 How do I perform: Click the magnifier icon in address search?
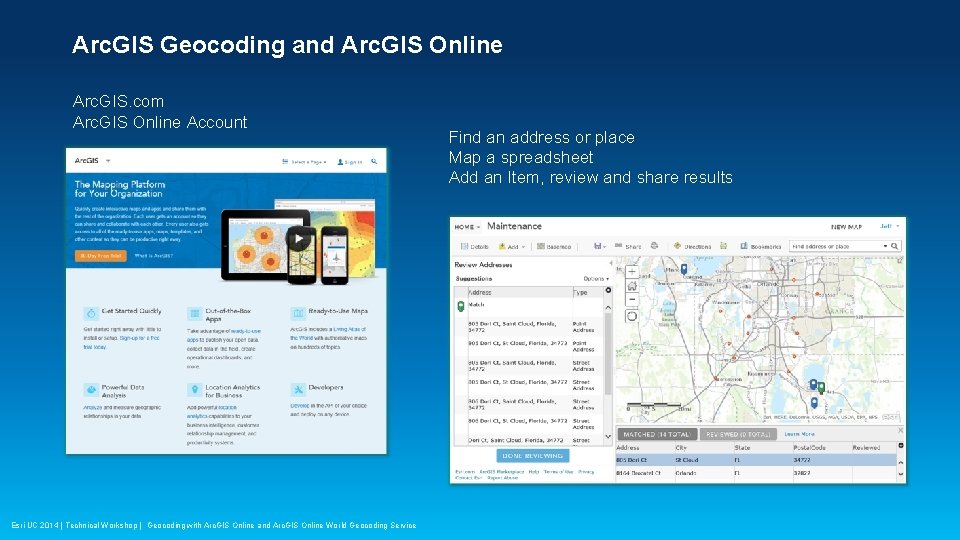coord(894,246)
